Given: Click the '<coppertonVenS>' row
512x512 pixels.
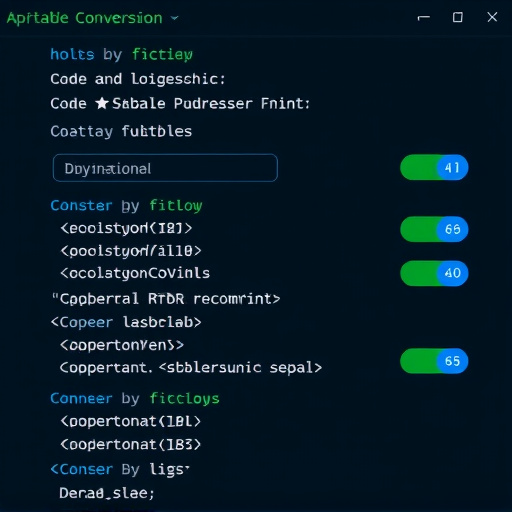Looking at the screenshot, I should pos(122,345).
